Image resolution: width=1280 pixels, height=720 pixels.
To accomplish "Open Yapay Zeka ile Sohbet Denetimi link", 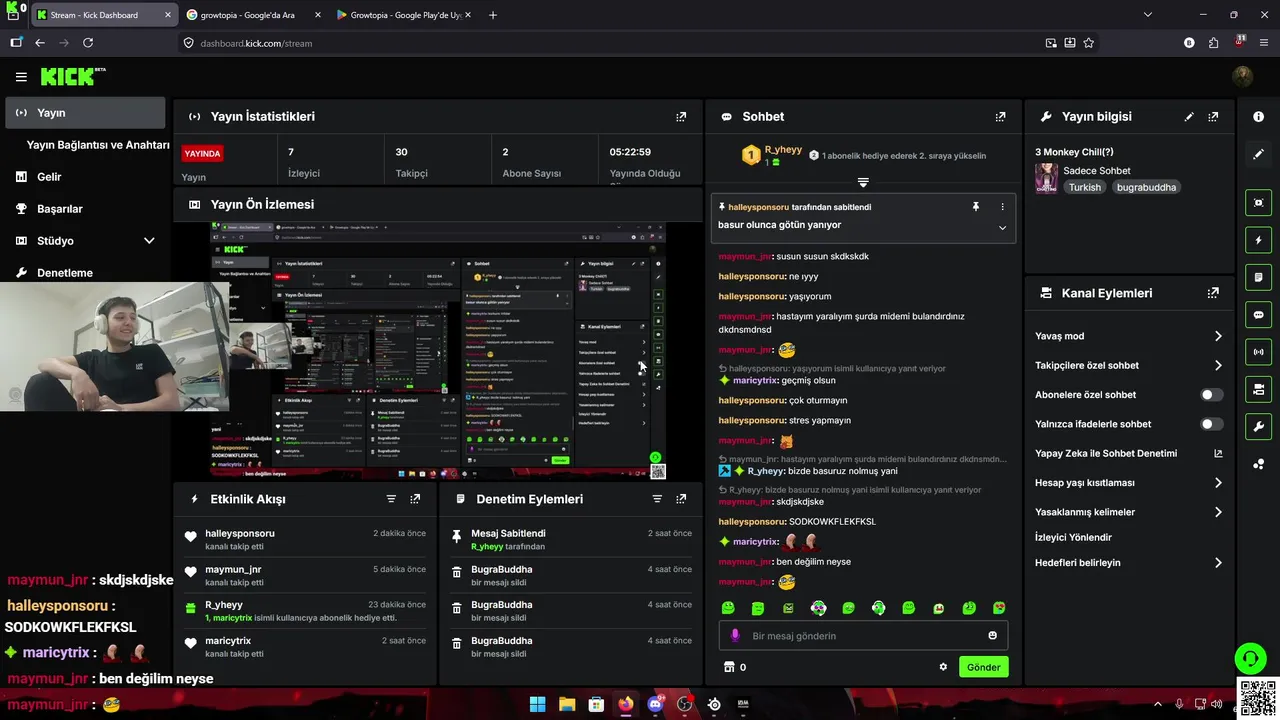I will (1129, 453).
